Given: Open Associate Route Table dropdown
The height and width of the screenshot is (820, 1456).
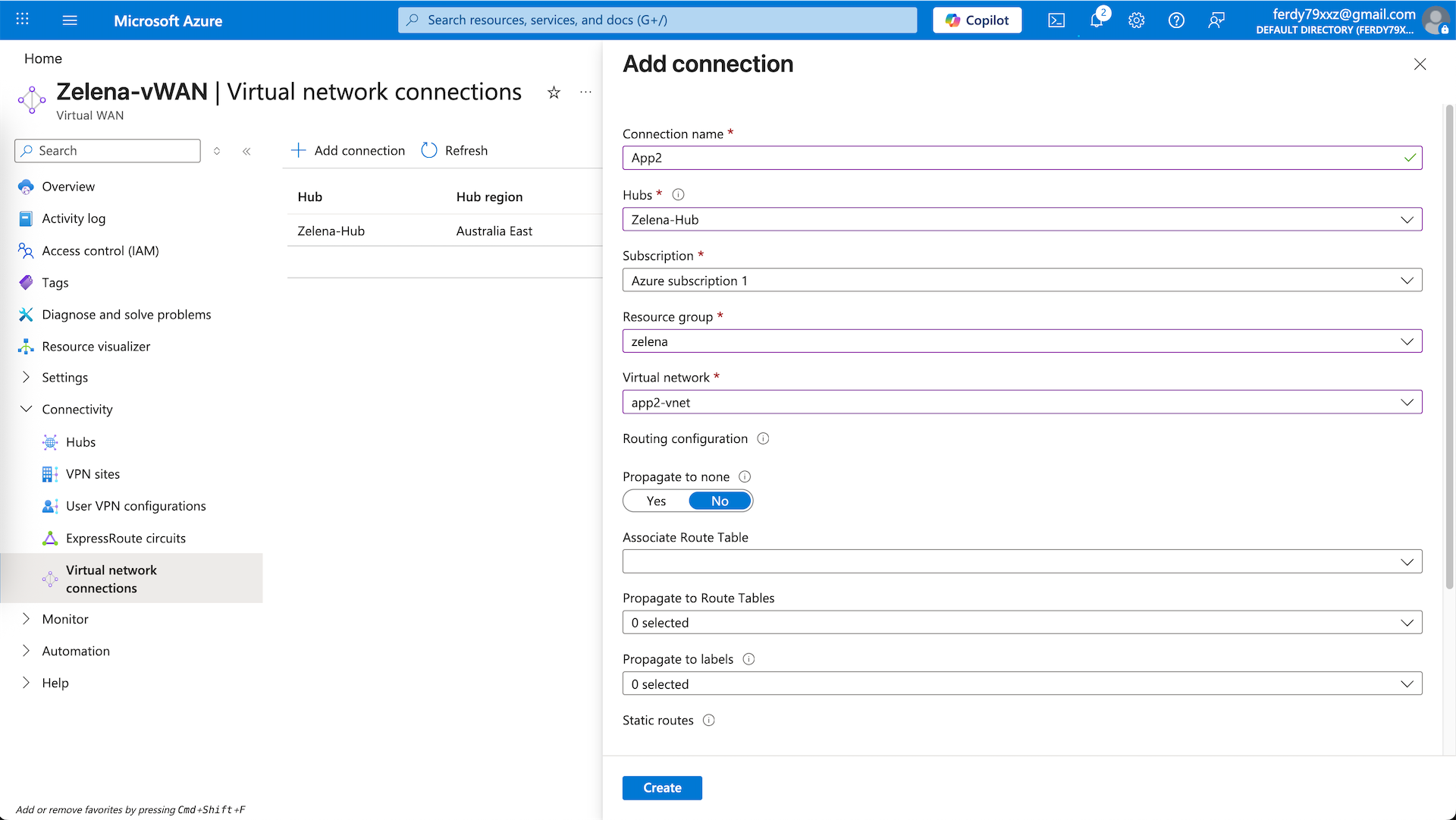Looking at the screenshot, I should pyautogui.click(x=1021, y=561).
